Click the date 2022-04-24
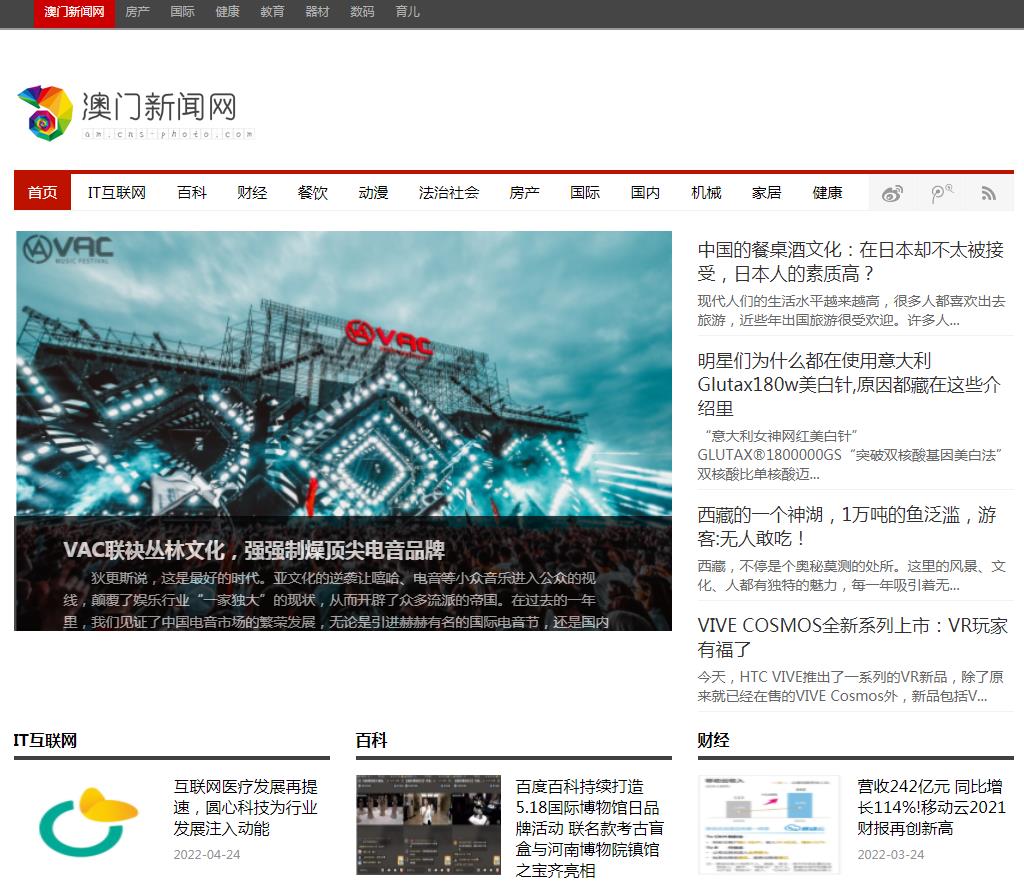Viewport: 1024px width, 883px height. 207,854
